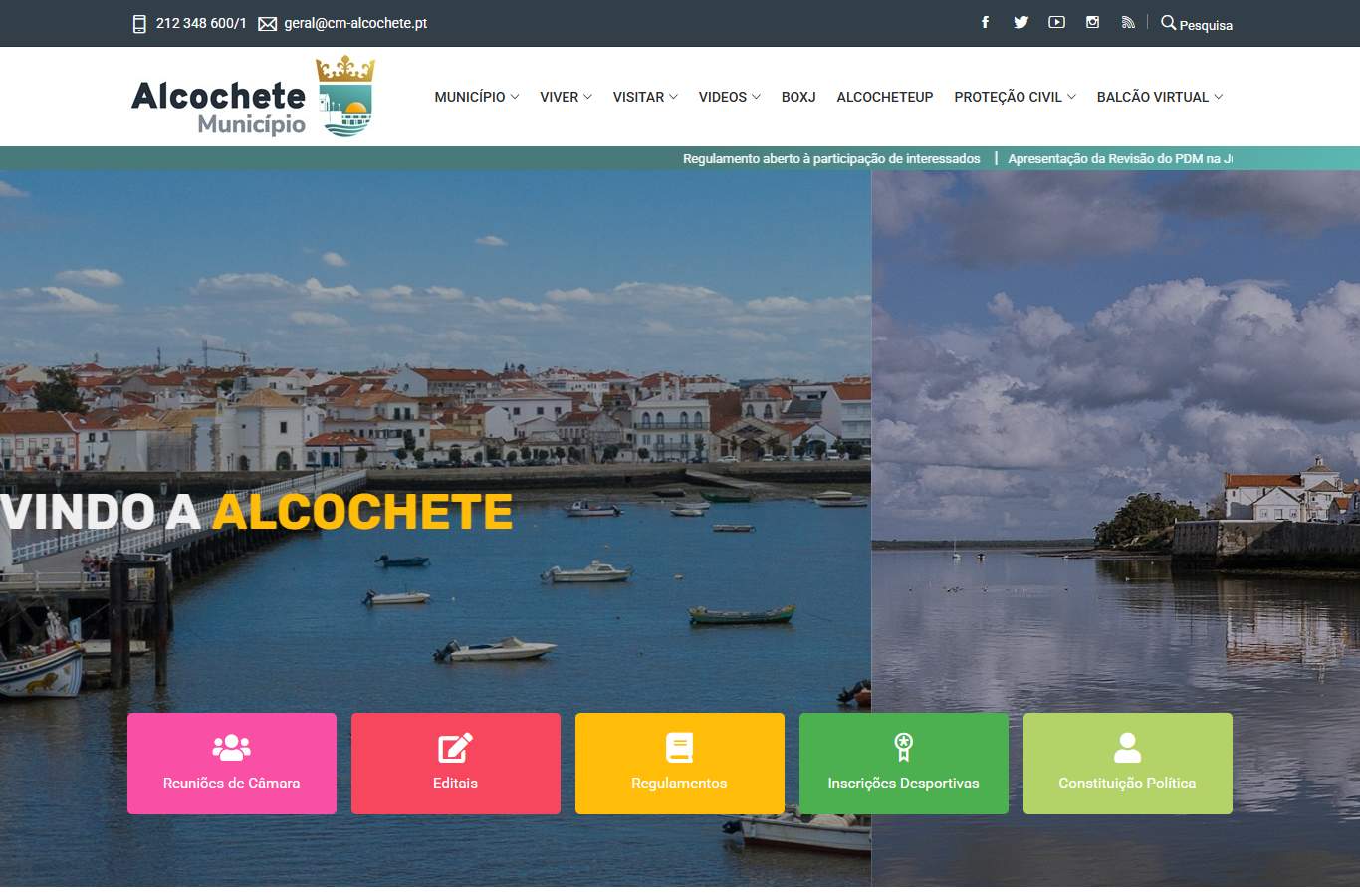
Task: Select the MUNICÍPIO menu label
Action: [x=470, y=97]
